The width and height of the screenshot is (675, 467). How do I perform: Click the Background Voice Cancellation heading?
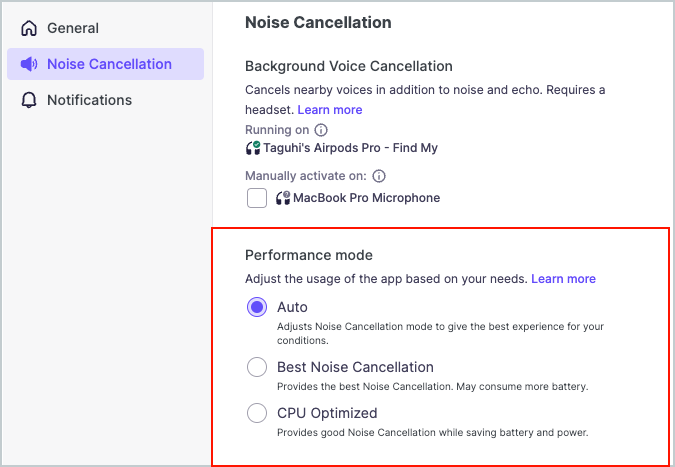click(x=349, y=67)
